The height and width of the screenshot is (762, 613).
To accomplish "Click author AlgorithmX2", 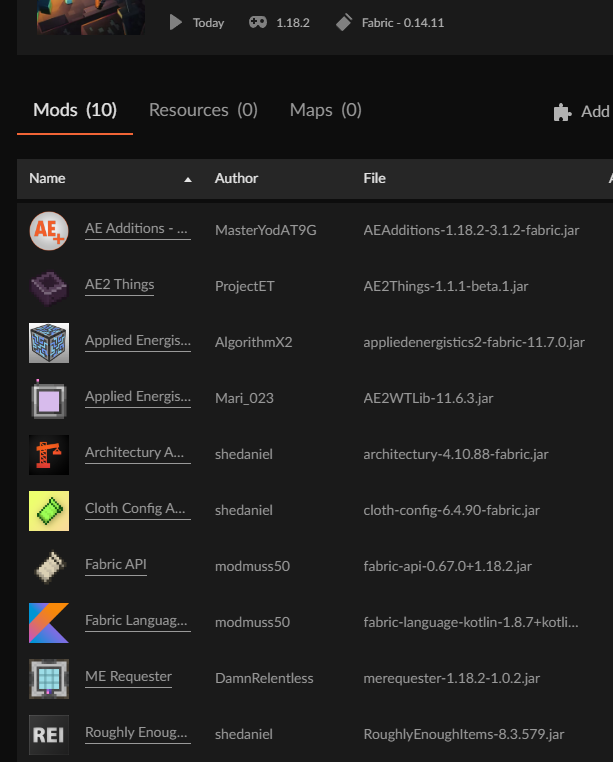I will pyautogui.click(x=254, y=342).
